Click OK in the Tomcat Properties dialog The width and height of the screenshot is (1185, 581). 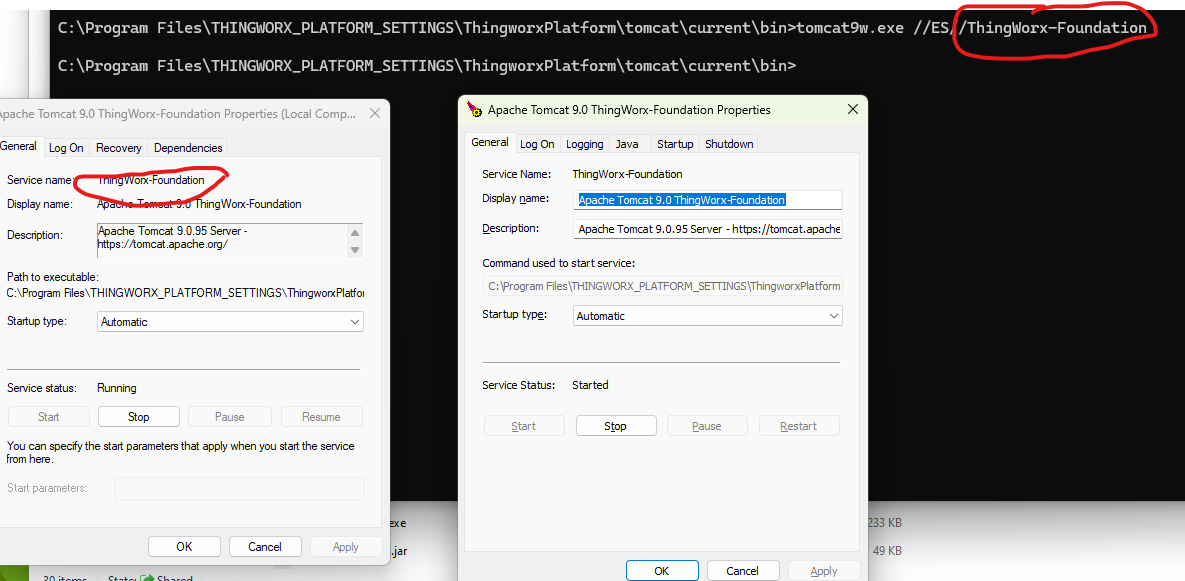coord(661,571)
